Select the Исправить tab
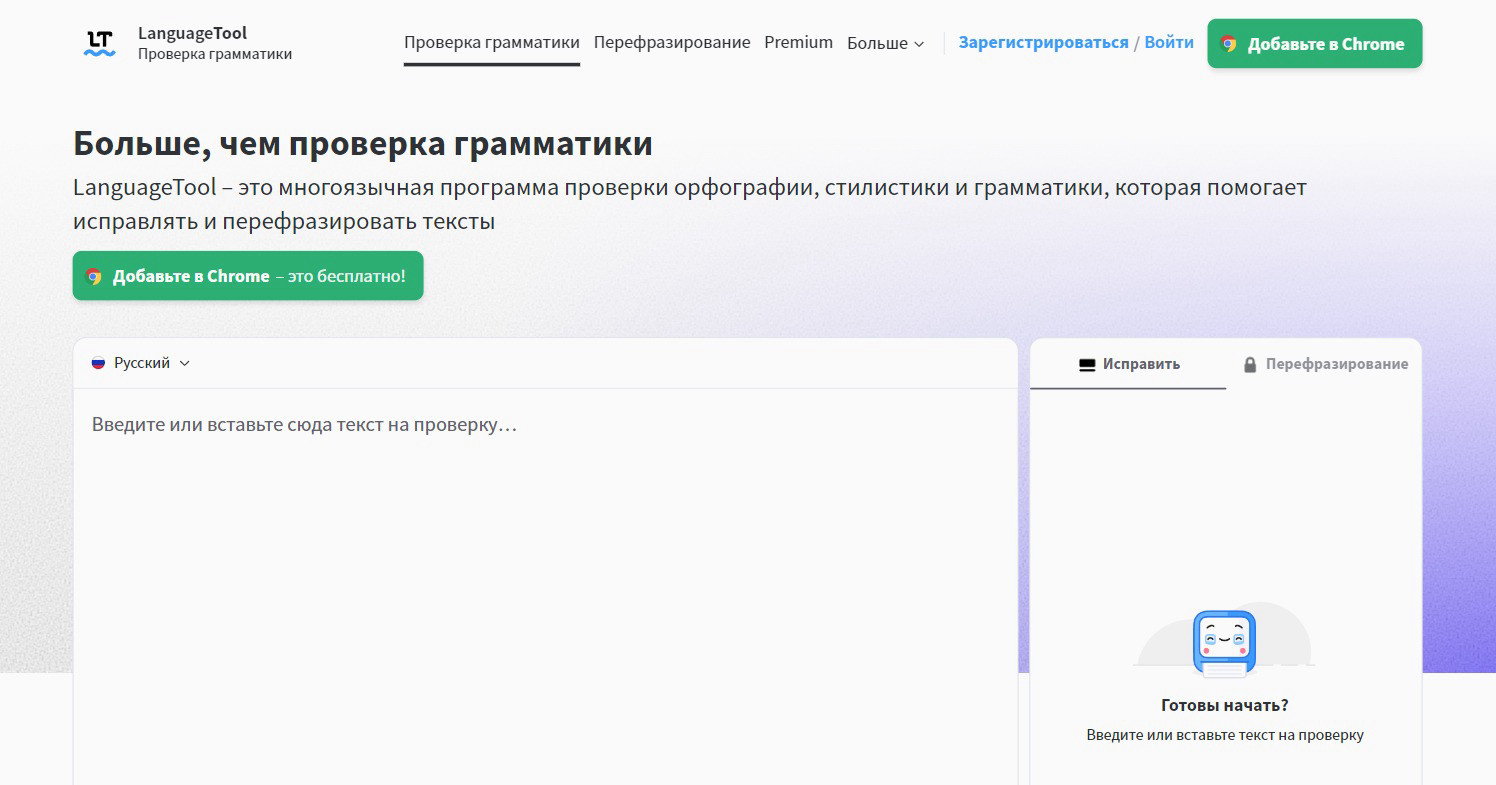Screen dimensions: 1496x785 tap(1128, 364)
